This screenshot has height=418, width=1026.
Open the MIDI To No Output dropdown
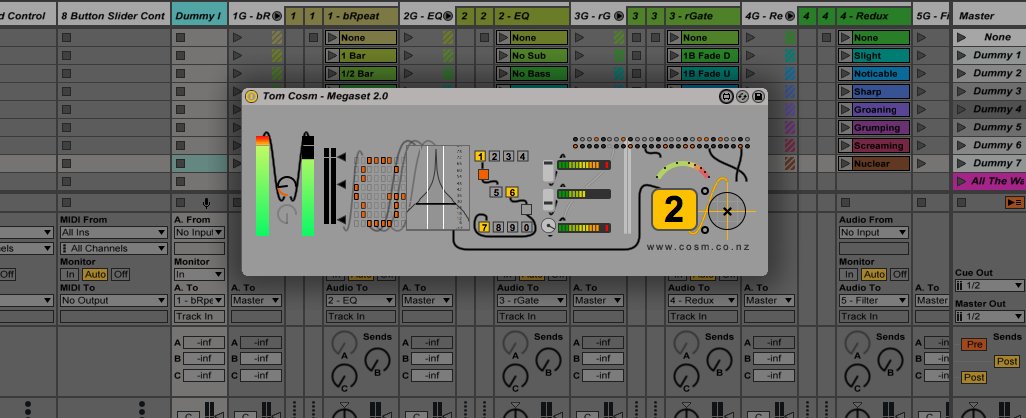tap(113, 300)
